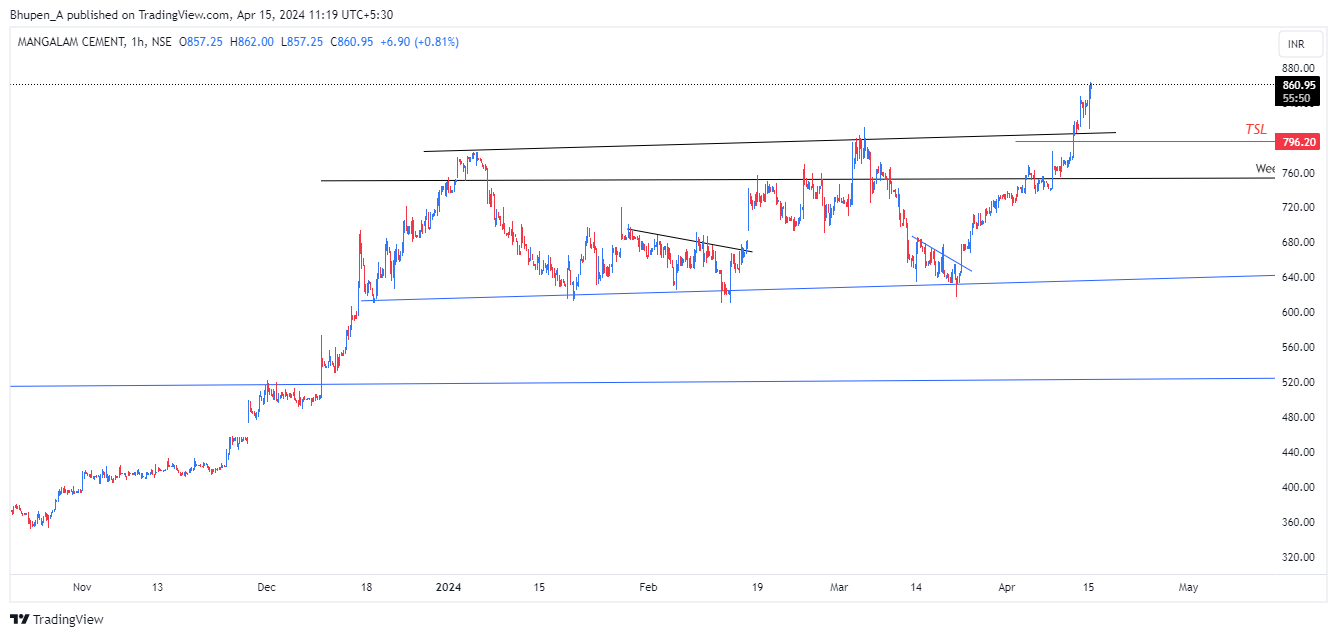Click the Apr label on time axis

[1006, 588]
